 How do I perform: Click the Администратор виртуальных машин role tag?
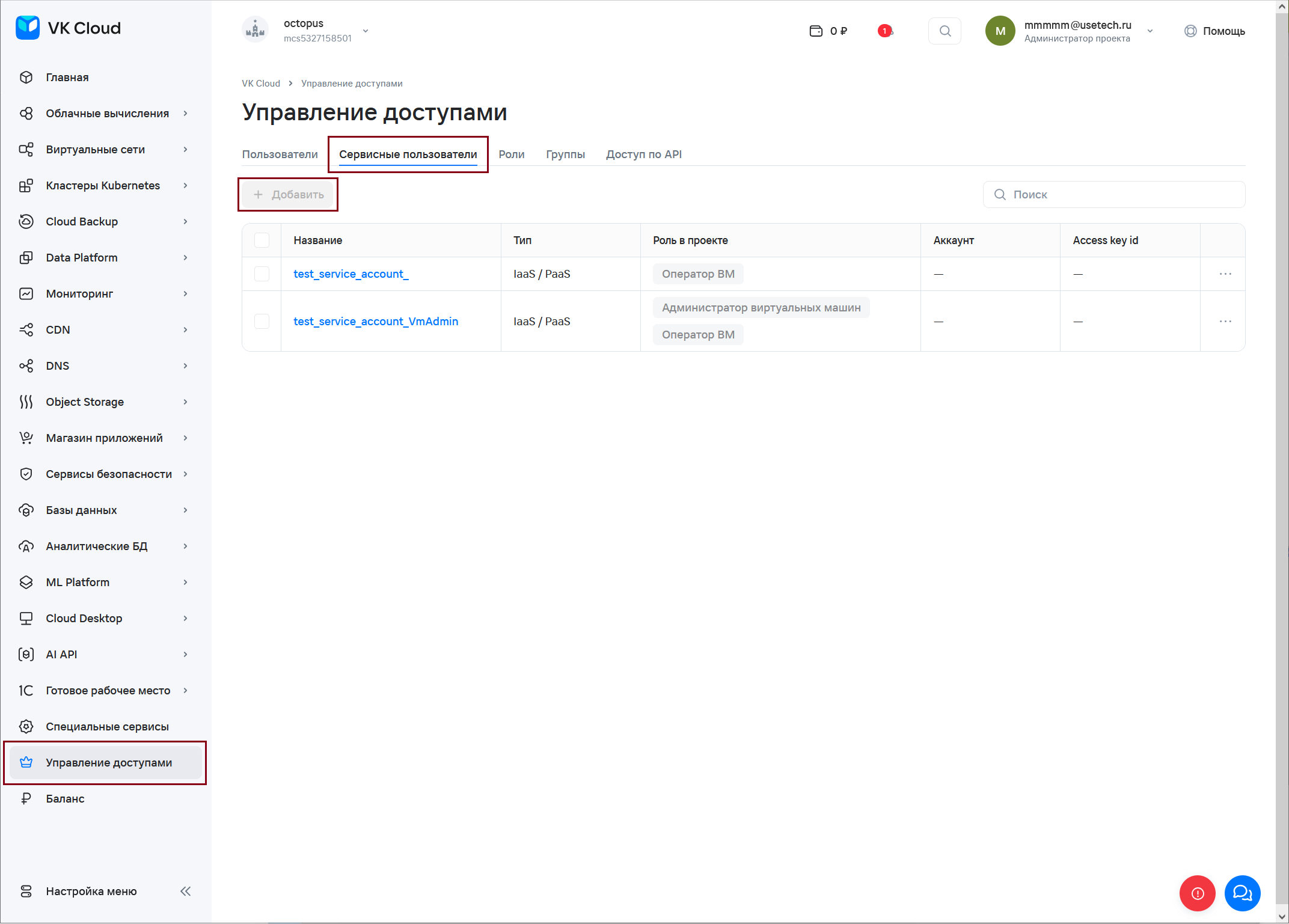[x=761, y=308]
